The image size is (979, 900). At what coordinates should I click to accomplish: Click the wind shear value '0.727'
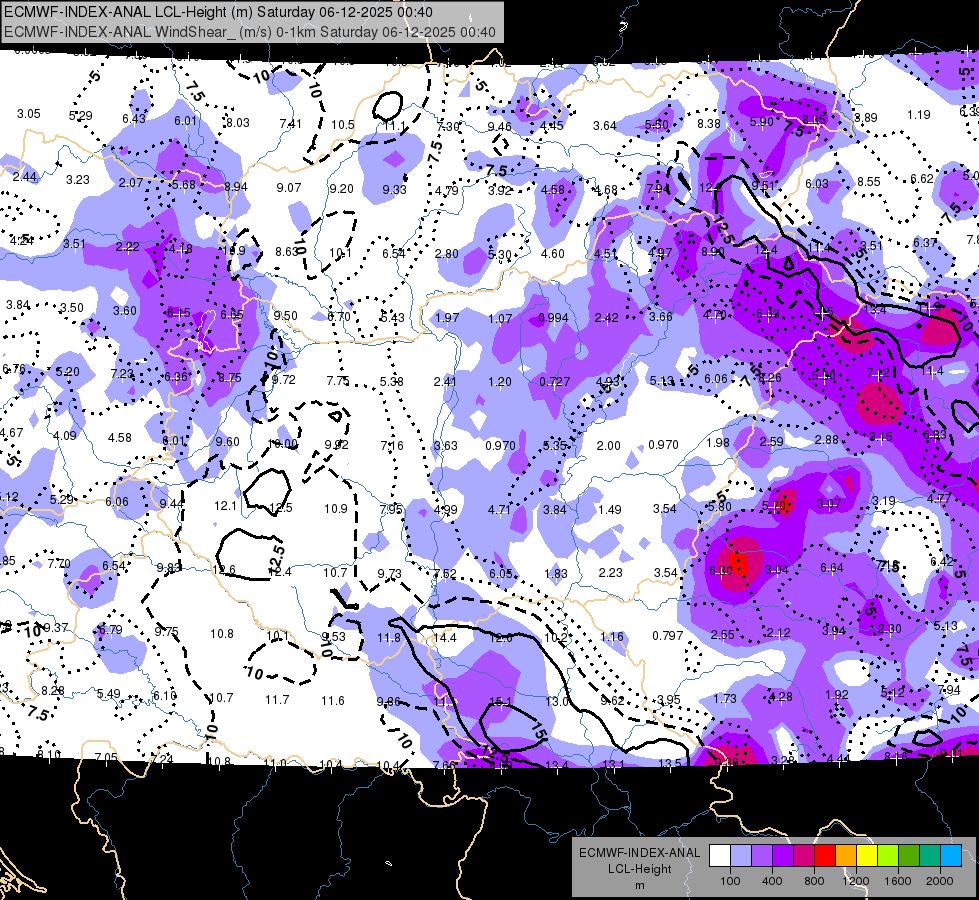coord(554,382)
